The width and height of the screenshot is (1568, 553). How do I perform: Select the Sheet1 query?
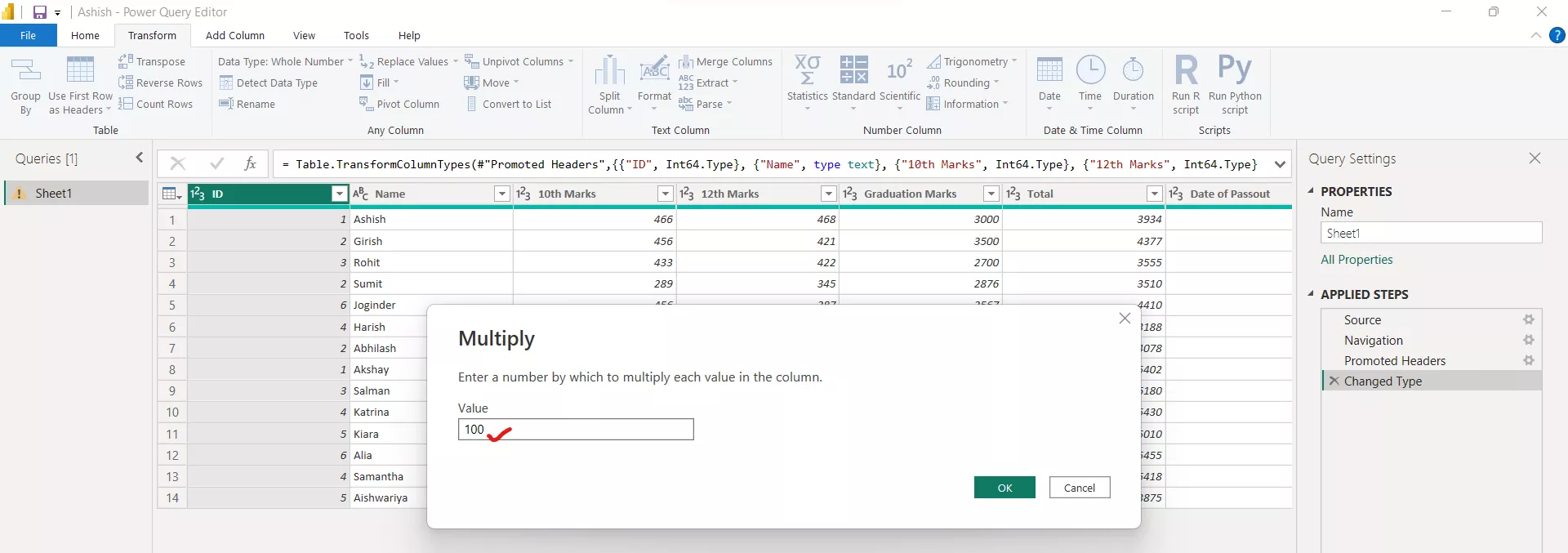tap(76, 193)
